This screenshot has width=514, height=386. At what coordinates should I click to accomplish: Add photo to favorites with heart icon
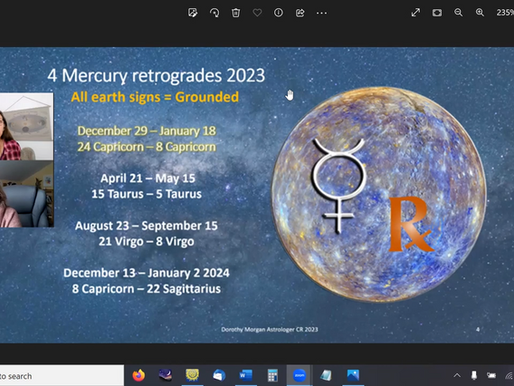[x=257, y=13]
